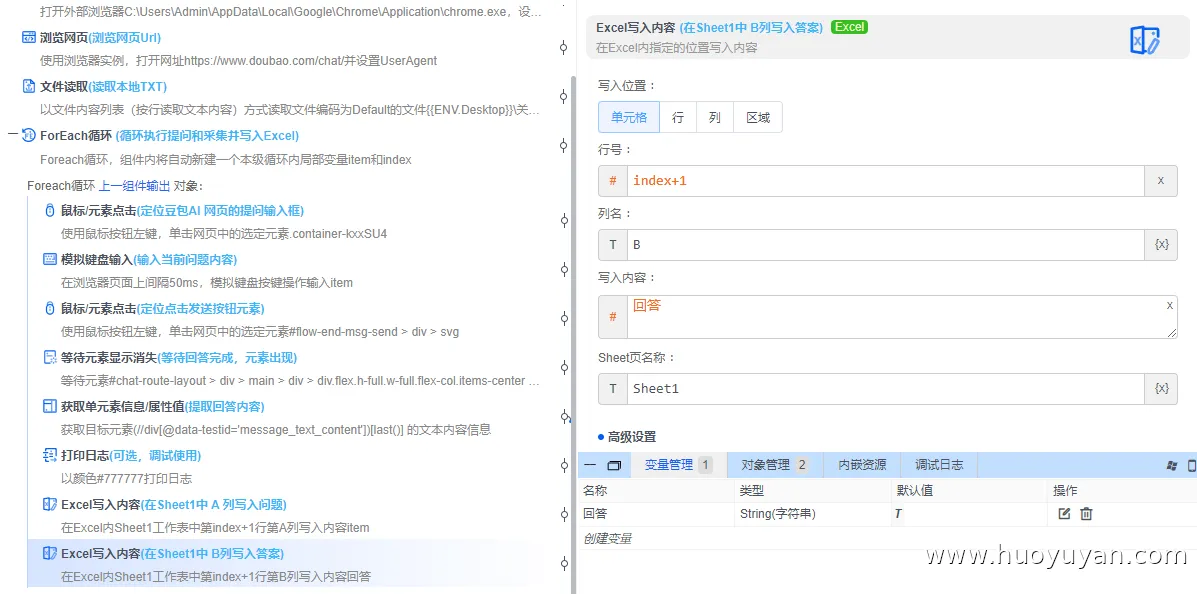Click the 等待元素显示消失 step icon
Viewport: 1197px width, 594px height.
pos(50,357)
